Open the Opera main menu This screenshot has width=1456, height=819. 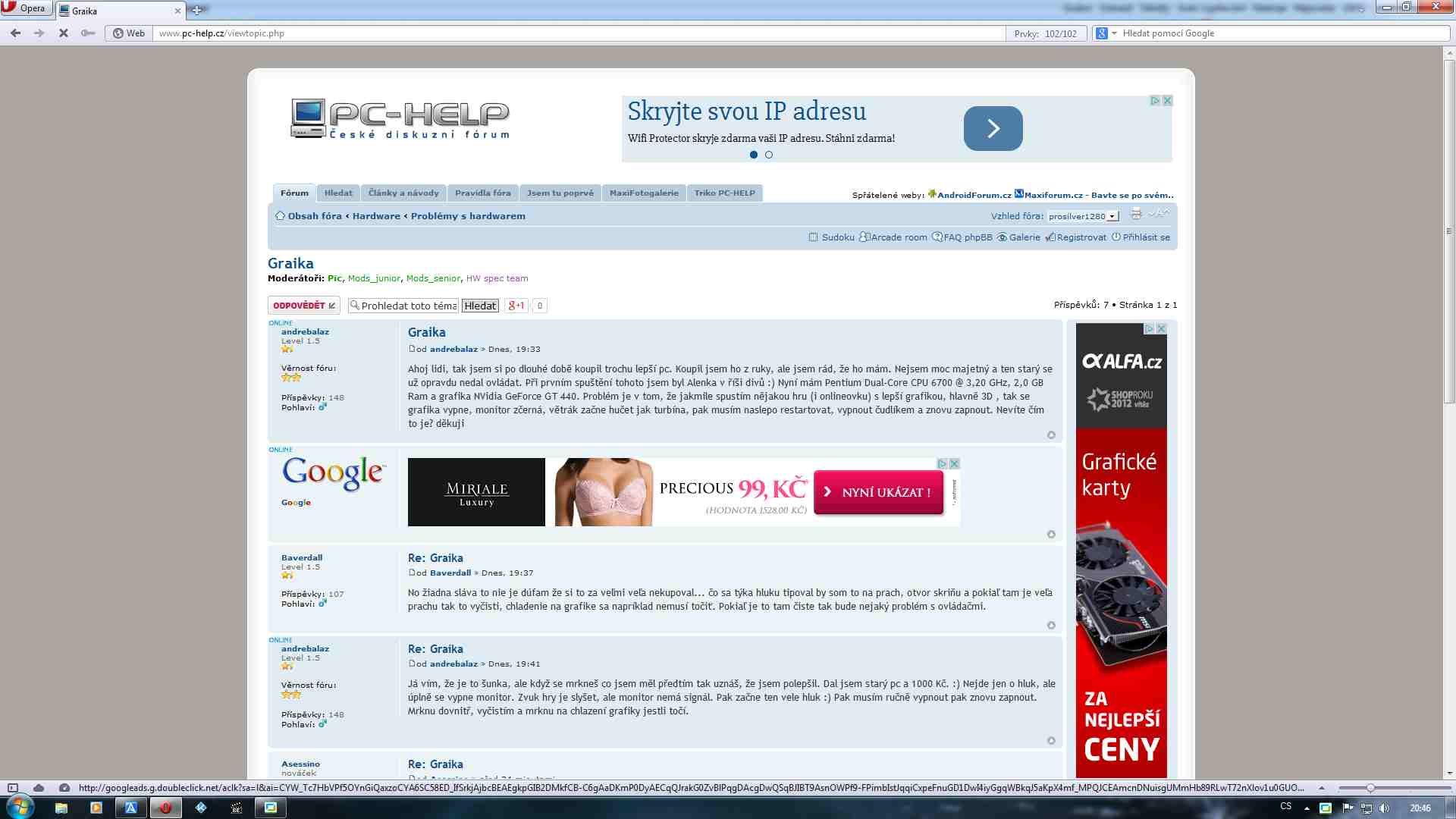[25, 8]
